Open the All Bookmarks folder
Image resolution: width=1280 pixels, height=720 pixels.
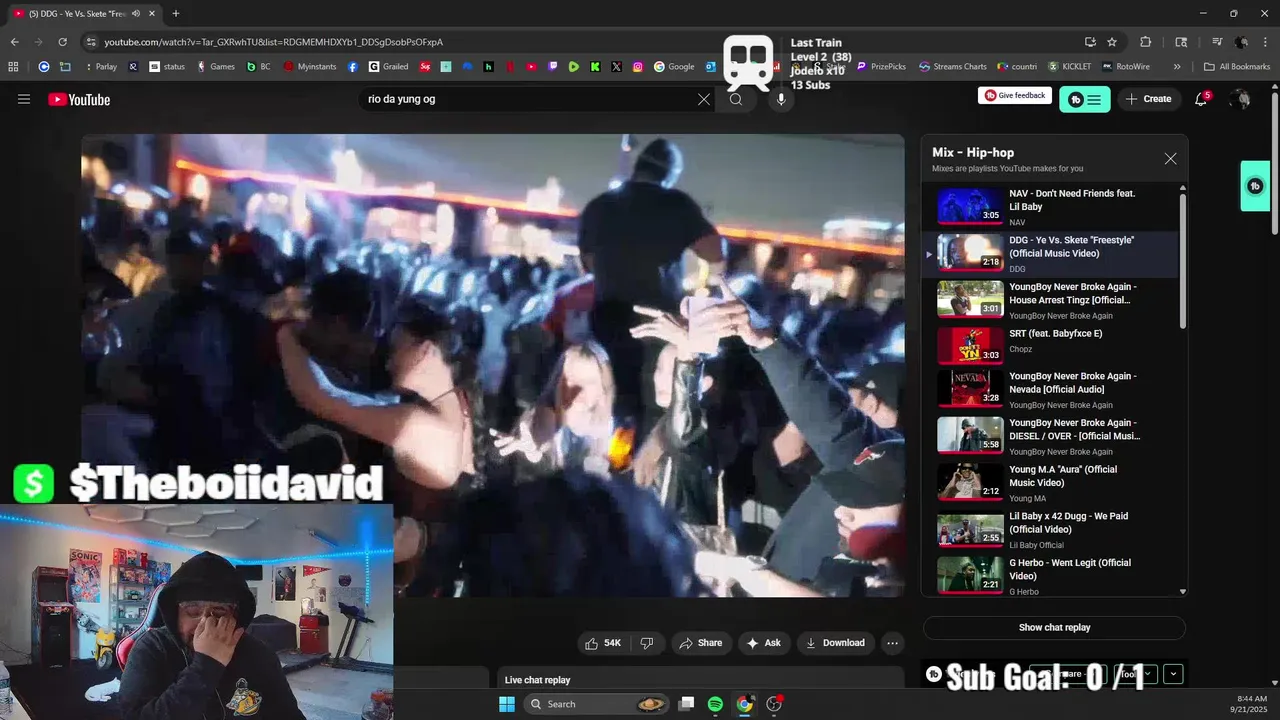pyautogui.click(x=1237, y=67)
